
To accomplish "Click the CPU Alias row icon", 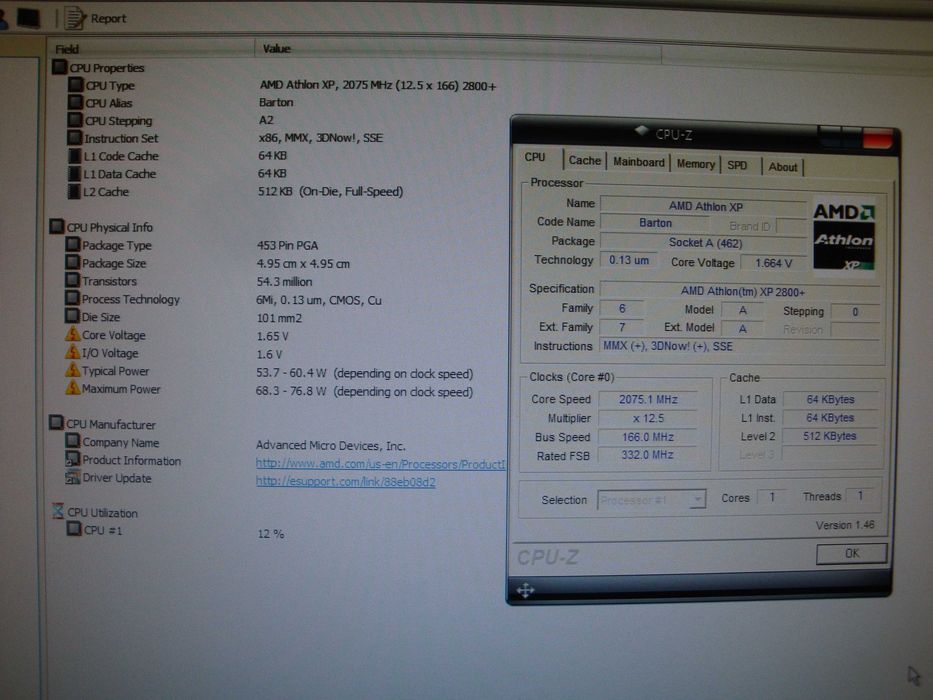I will tap(76, 102).
